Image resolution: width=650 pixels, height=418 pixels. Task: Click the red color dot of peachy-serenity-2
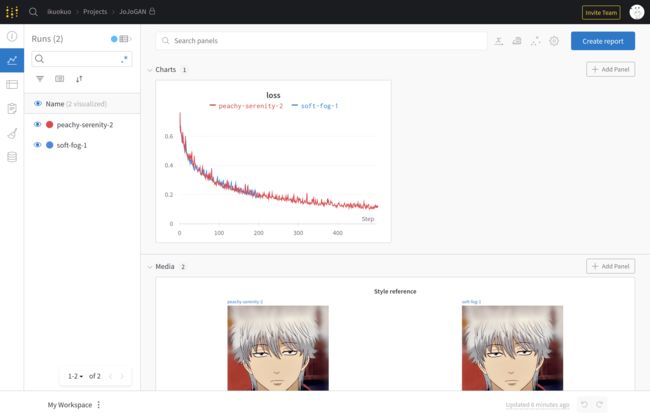tap(50, 124)
